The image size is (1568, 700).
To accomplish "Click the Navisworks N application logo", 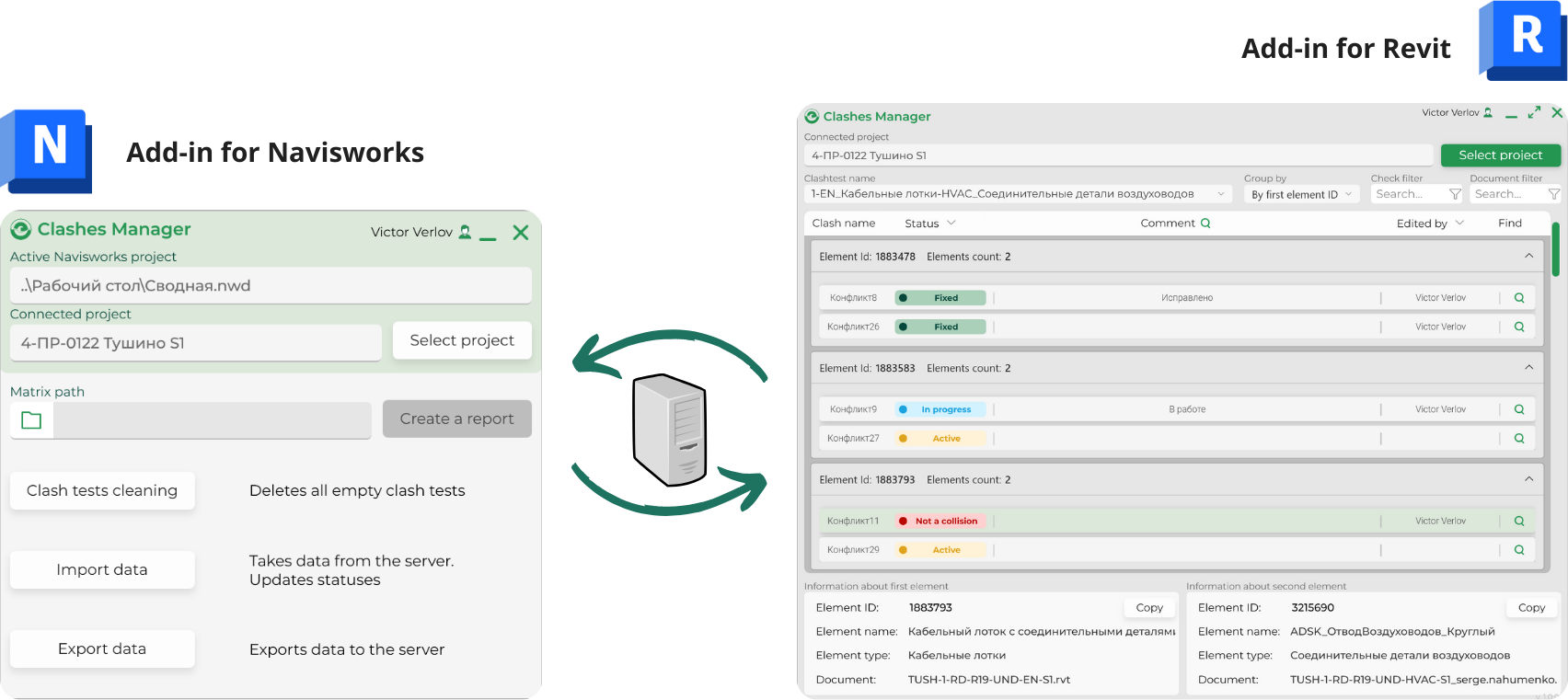I will [46, 151].
